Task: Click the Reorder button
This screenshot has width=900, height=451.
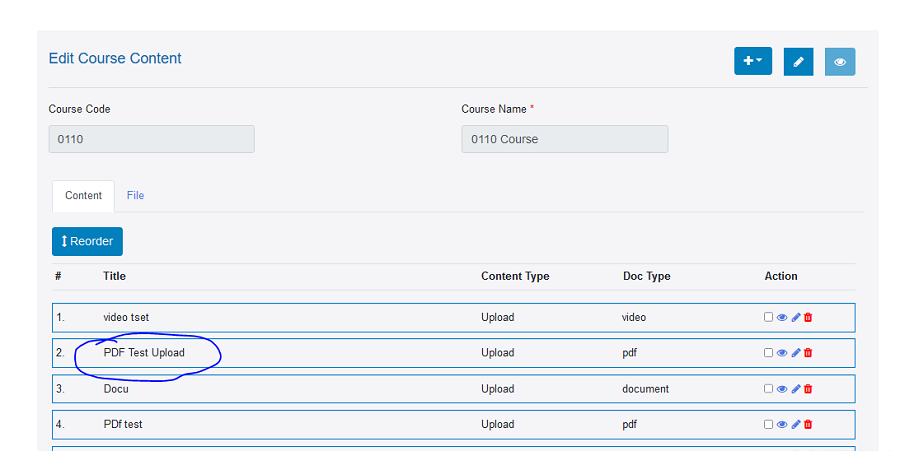Action: (x=87, y=242)
